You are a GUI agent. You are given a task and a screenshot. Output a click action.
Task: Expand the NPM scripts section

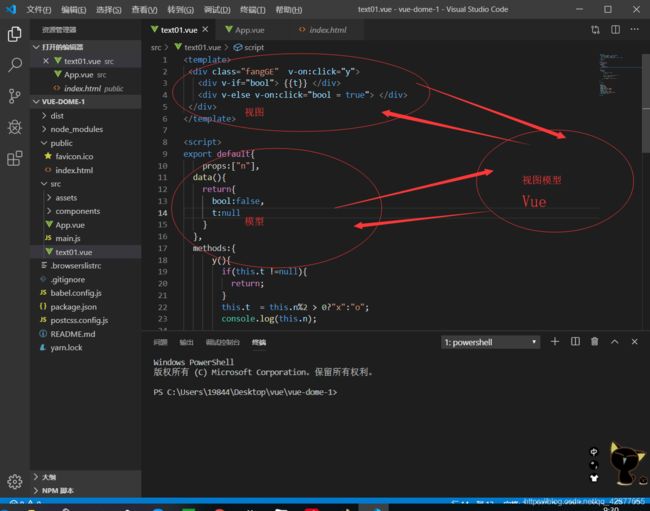click(x=86, y=491)
